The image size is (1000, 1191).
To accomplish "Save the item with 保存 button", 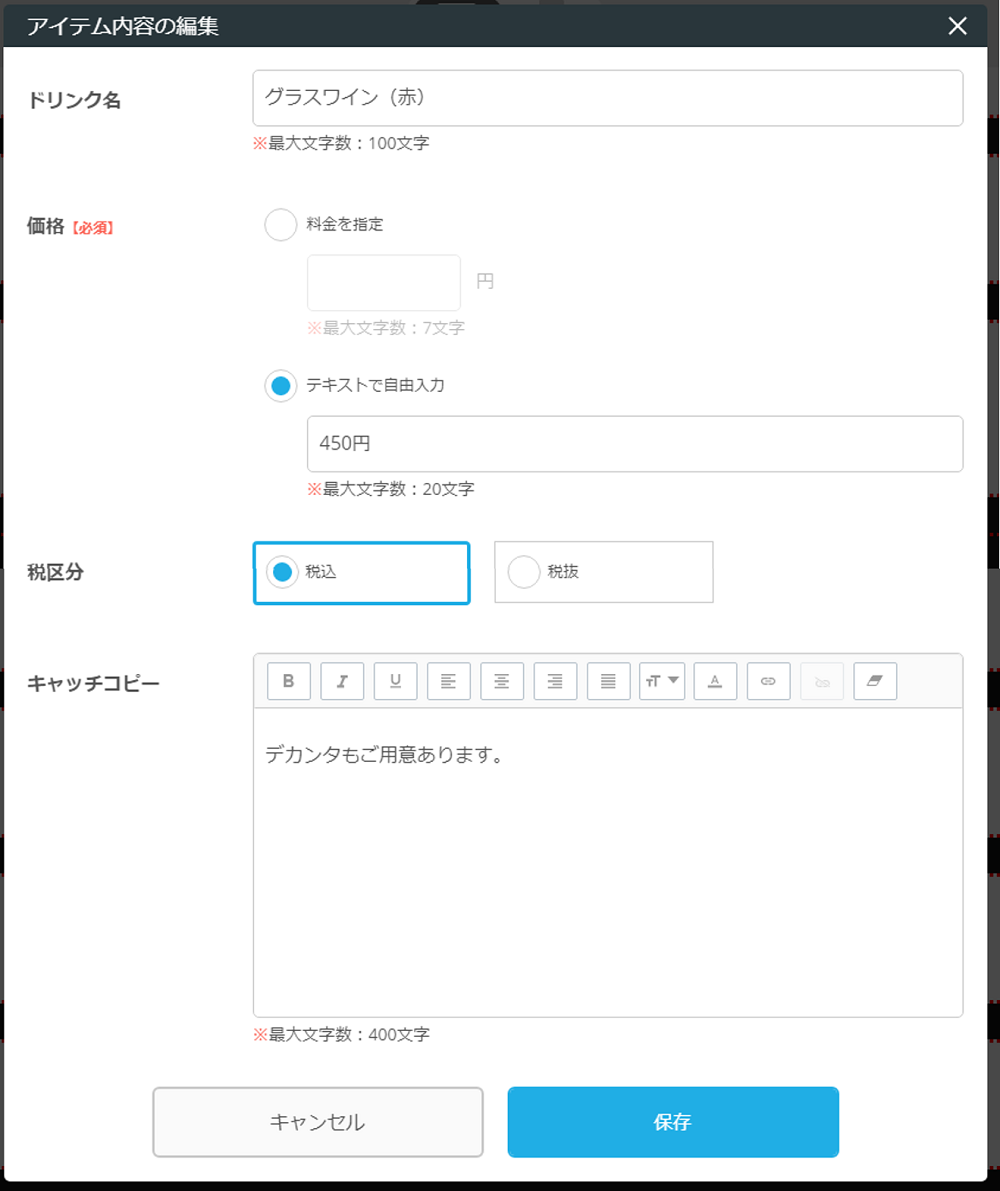I will (x=673, y=1122).
